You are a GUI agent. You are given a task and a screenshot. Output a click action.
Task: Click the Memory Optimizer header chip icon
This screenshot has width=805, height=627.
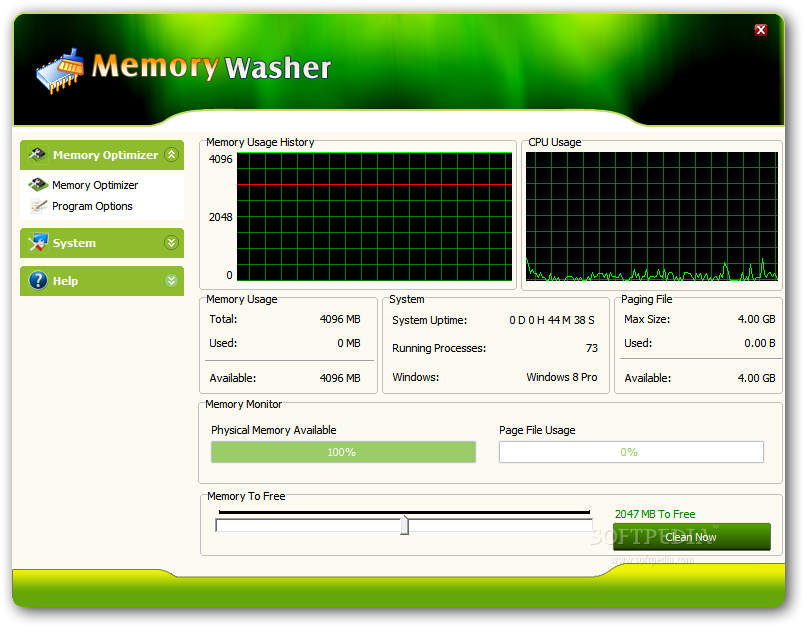[x=37, y=154]
